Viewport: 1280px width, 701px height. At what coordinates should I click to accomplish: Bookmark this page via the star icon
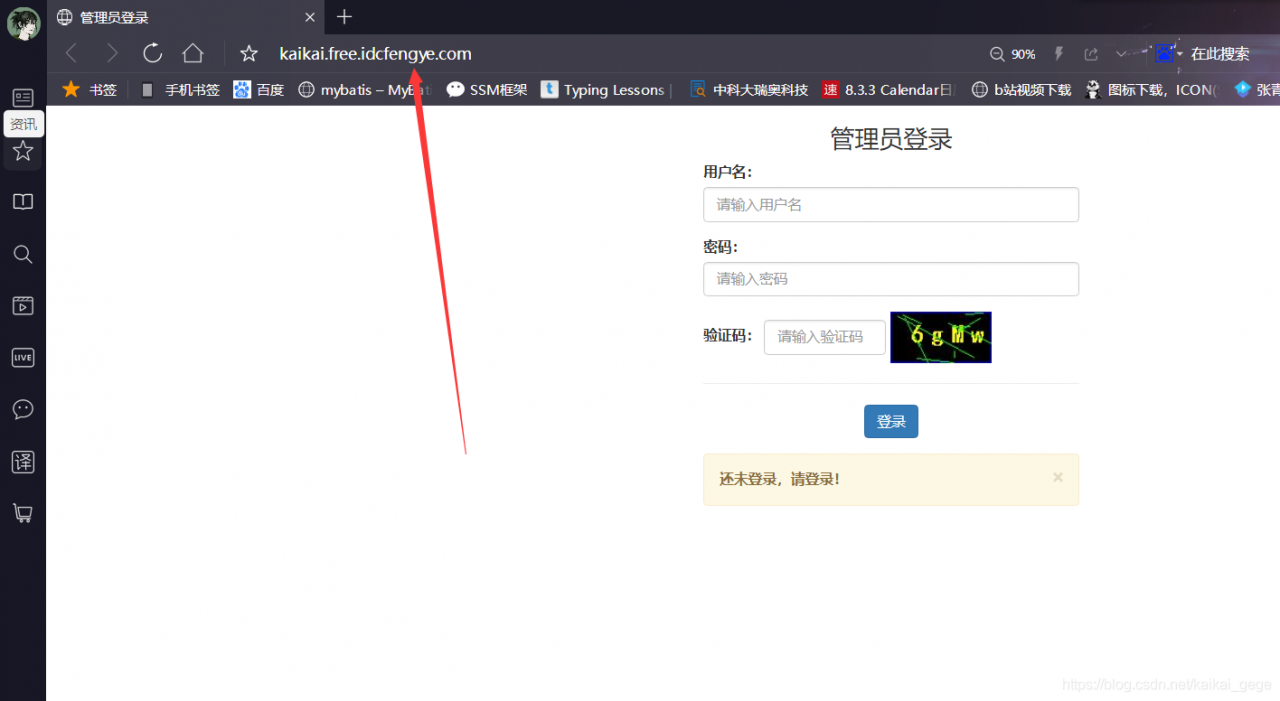(247, 54)
